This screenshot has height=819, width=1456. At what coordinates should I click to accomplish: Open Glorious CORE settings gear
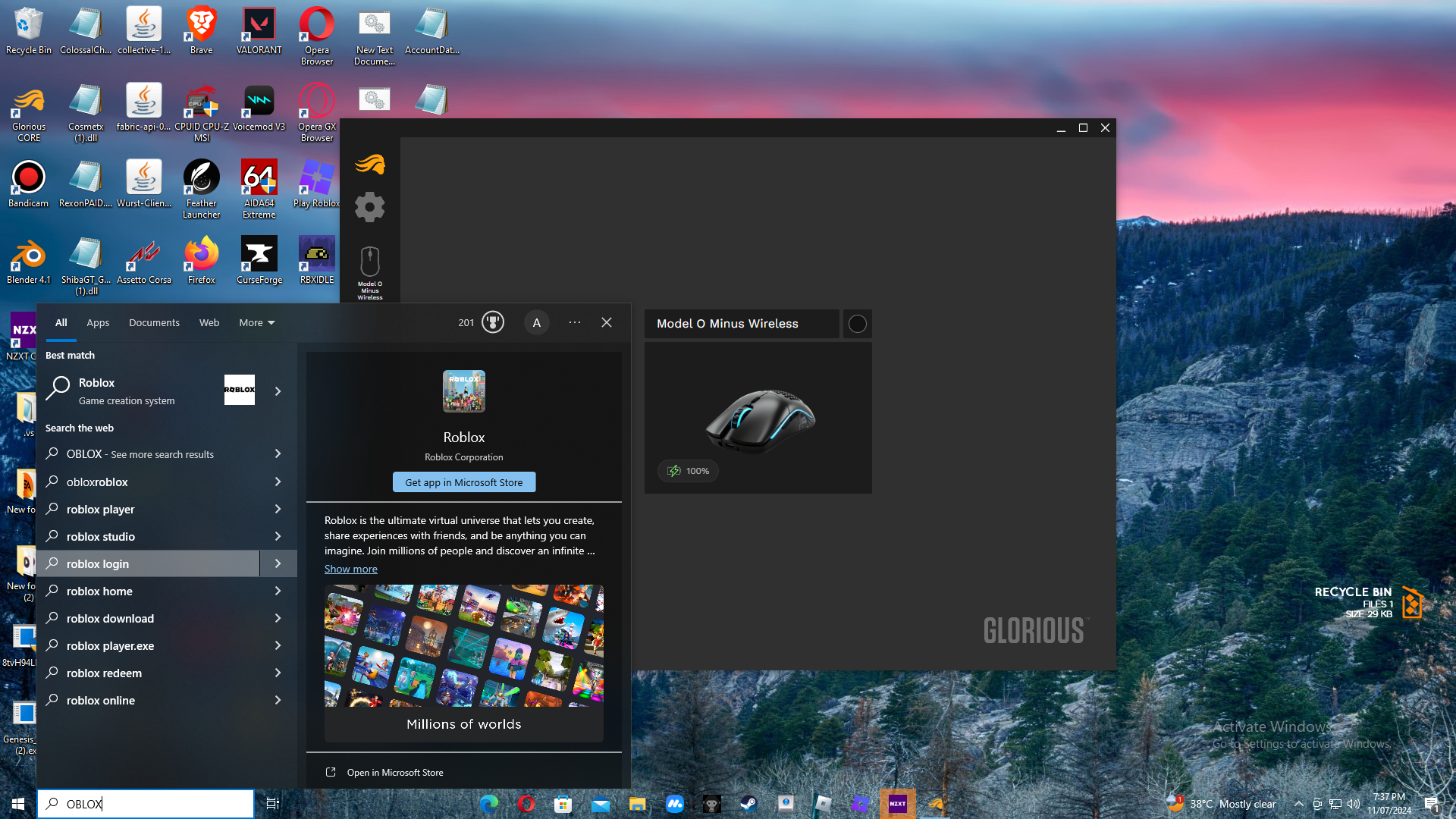click(370, 206)
